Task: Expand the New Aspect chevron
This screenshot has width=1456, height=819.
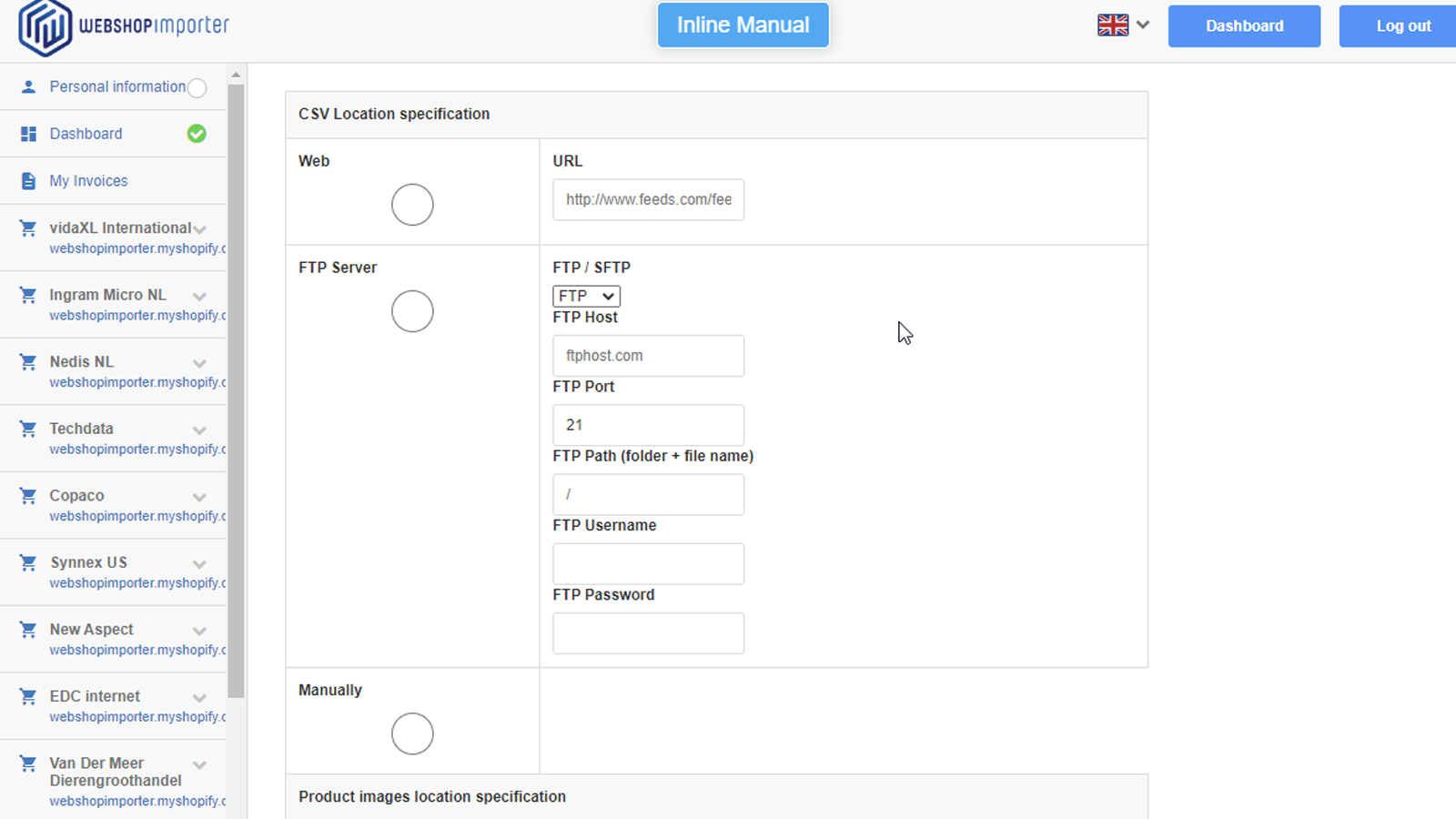Action: pos(199,631)
